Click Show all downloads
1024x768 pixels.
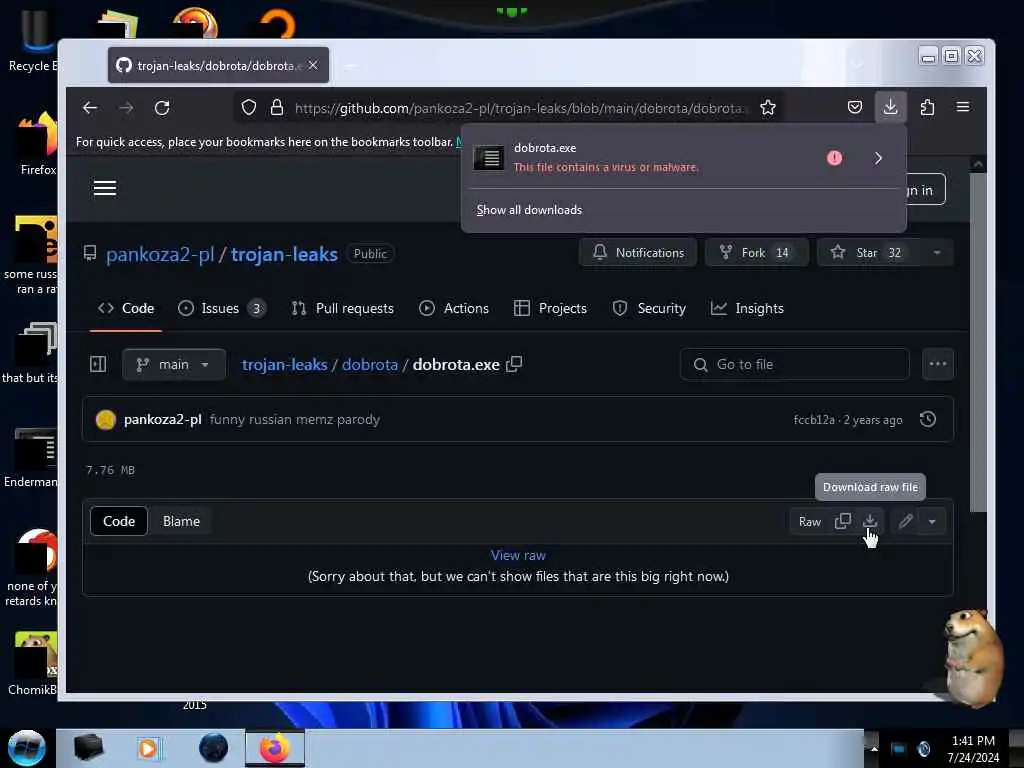click(x=529, y=210)
